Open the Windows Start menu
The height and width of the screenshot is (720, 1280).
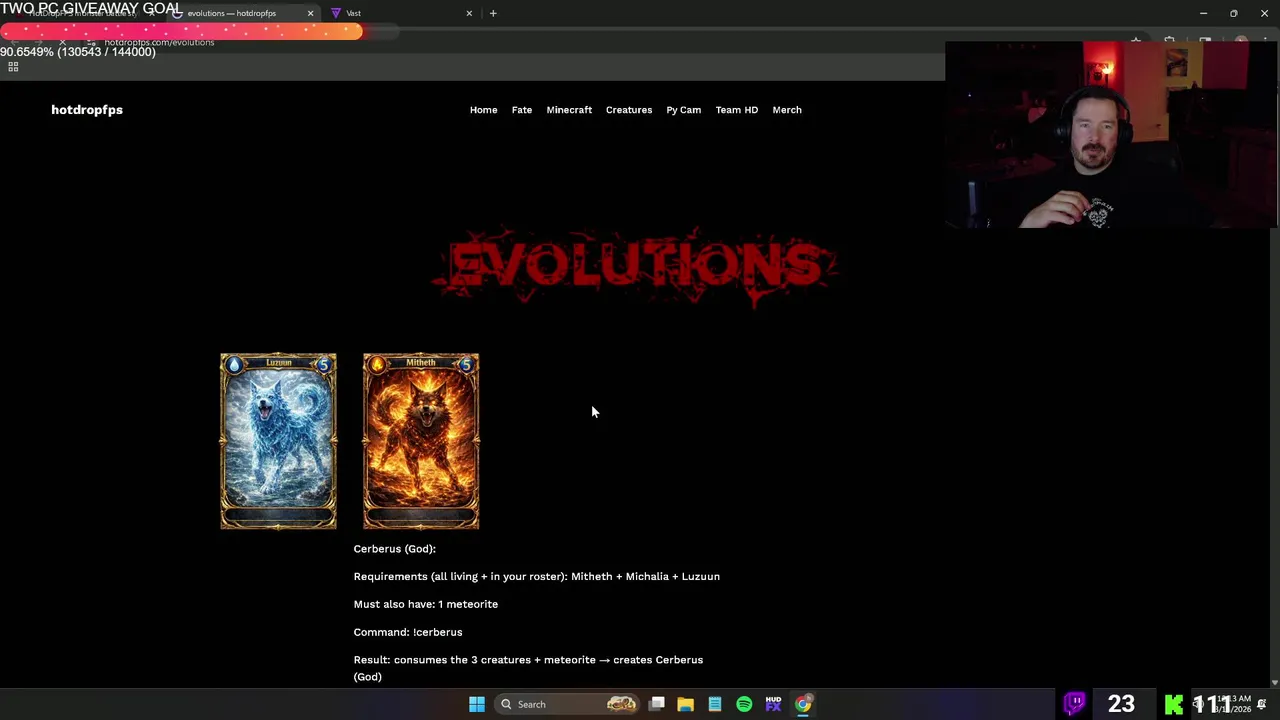(x=477, y=704)
